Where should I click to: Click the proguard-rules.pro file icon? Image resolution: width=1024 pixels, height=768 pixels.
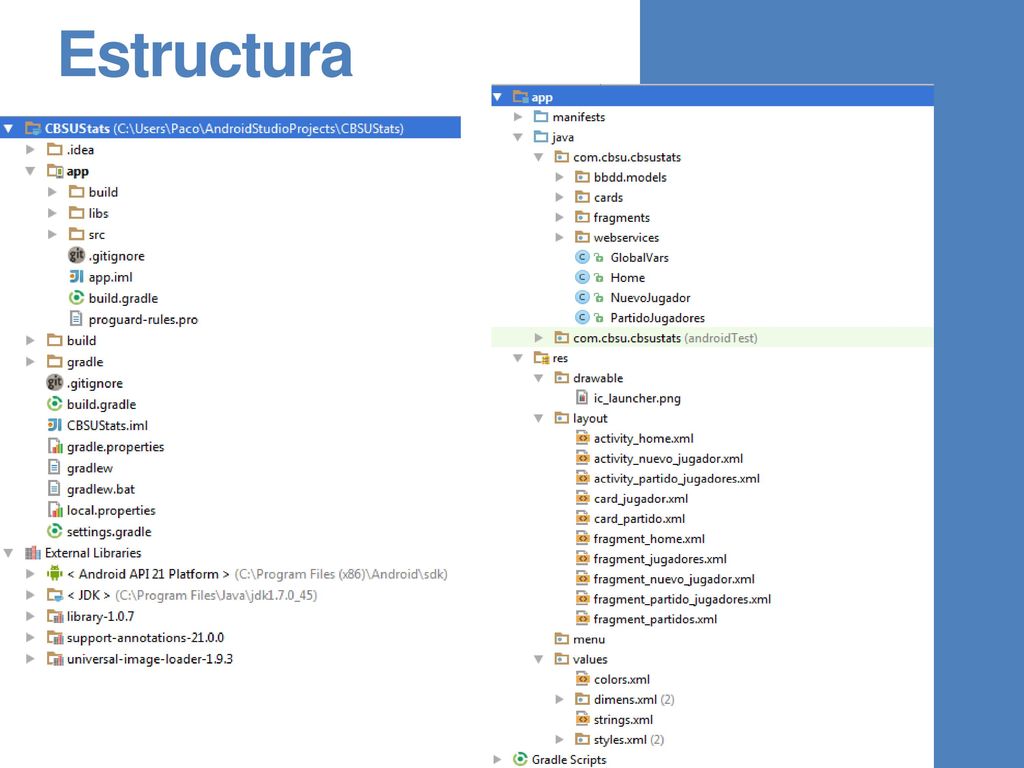[x=76, y=319]
